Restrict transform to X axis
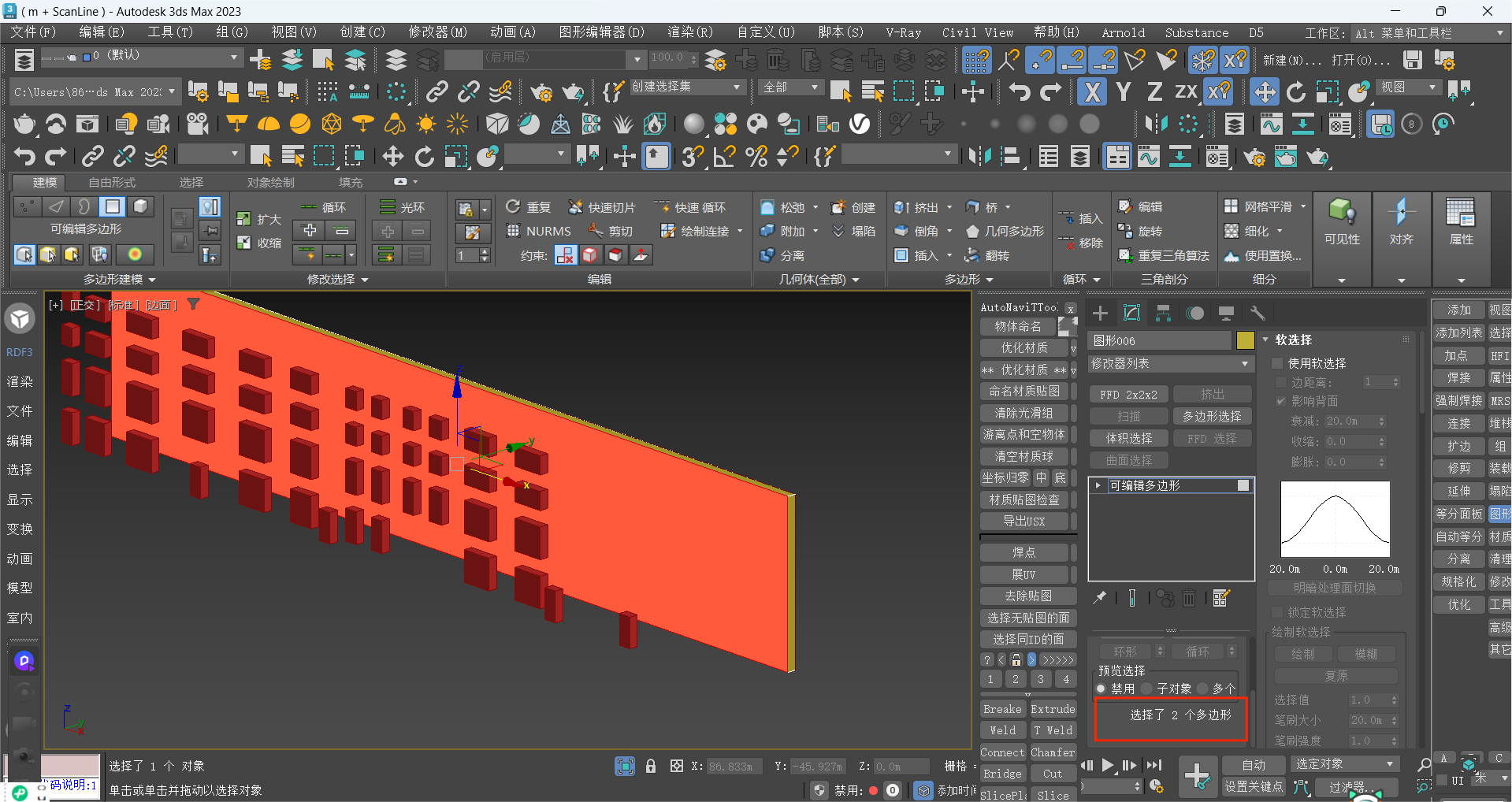This screenshot has height=802, width=1512. pyautogui.click(x=1091, y=92)
